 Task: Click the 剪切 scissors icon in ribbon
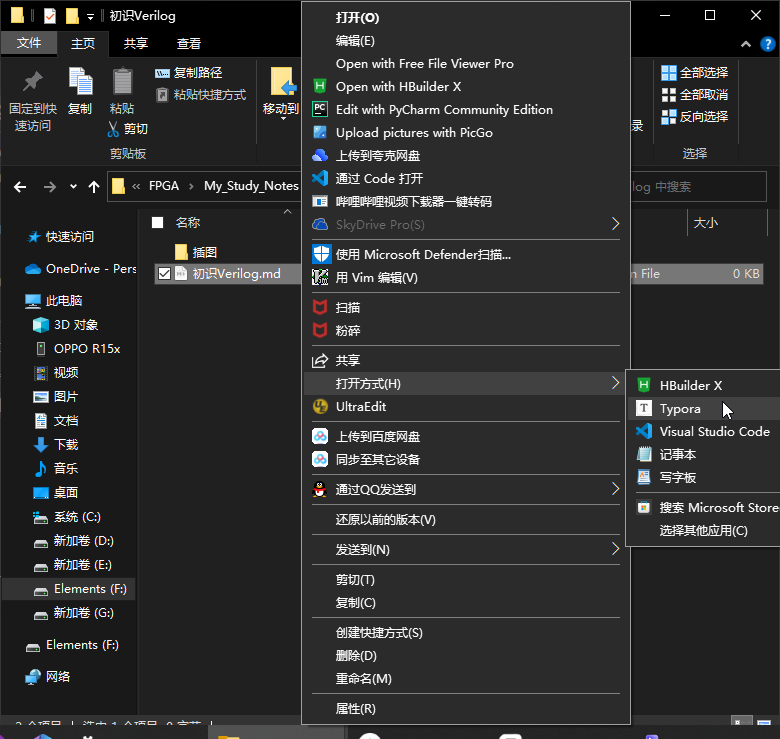tap(113, 129)
